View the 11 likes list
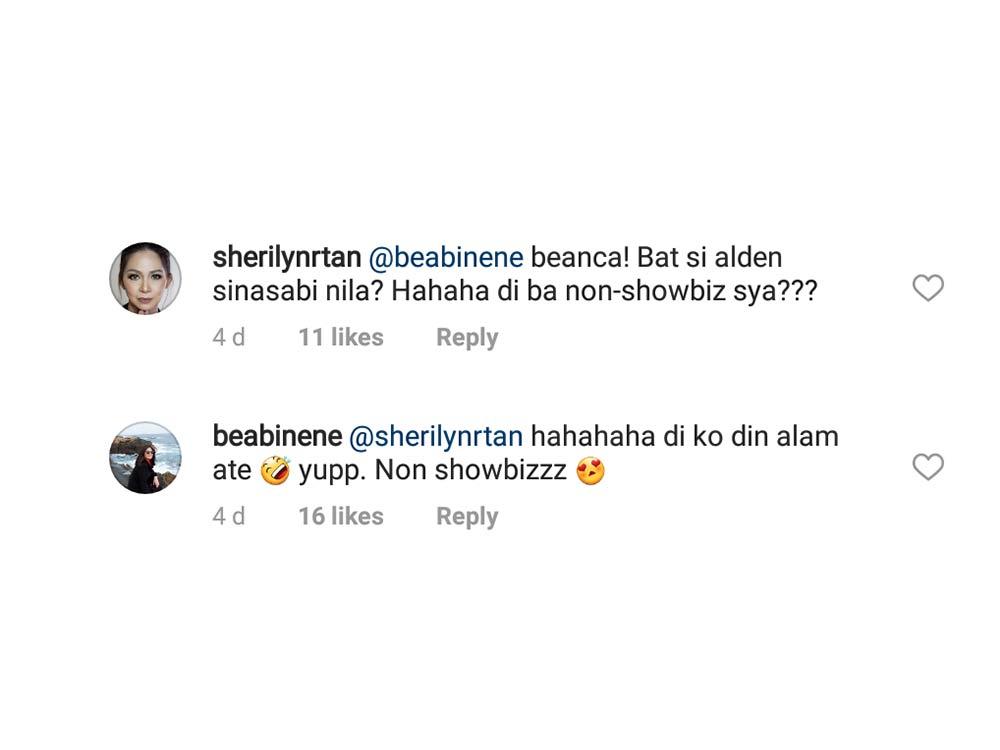This screenshot has height=750, width=1000. (341, 338)
